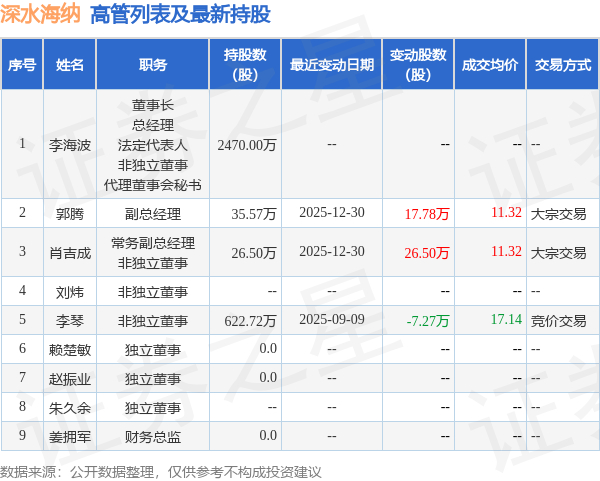Image resolution: width=600 pixels, height=481 pixels.
Task: Click the name 肖吉成
Action: pos(70,253)
